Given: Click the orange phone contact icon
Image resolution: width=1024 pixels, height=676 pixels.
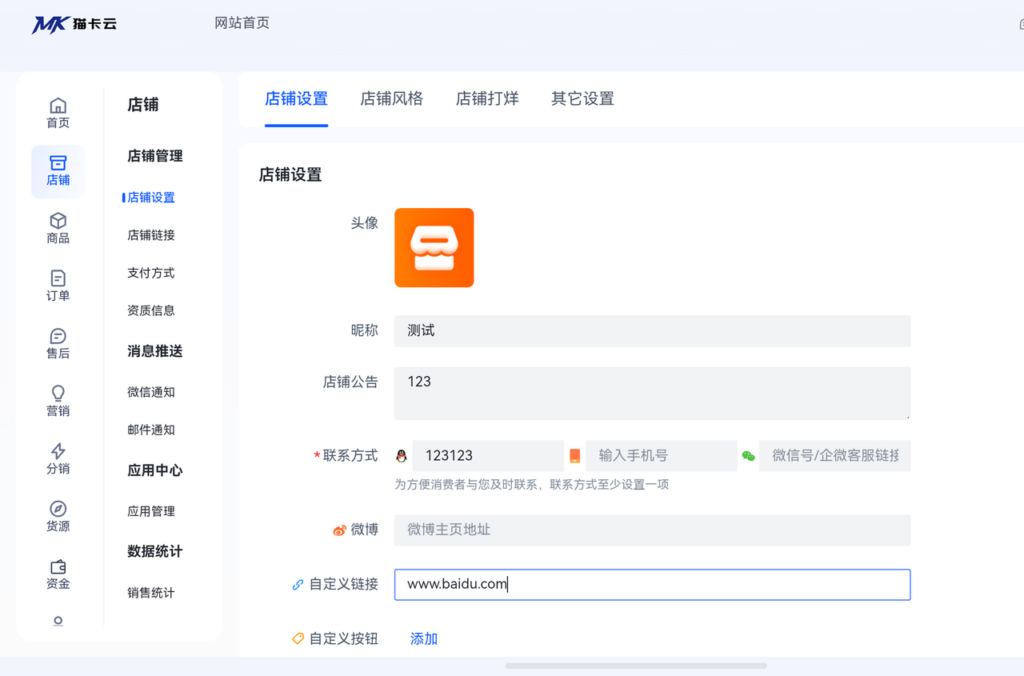Looking at the screenshot, I should click(x=575, y=456).
